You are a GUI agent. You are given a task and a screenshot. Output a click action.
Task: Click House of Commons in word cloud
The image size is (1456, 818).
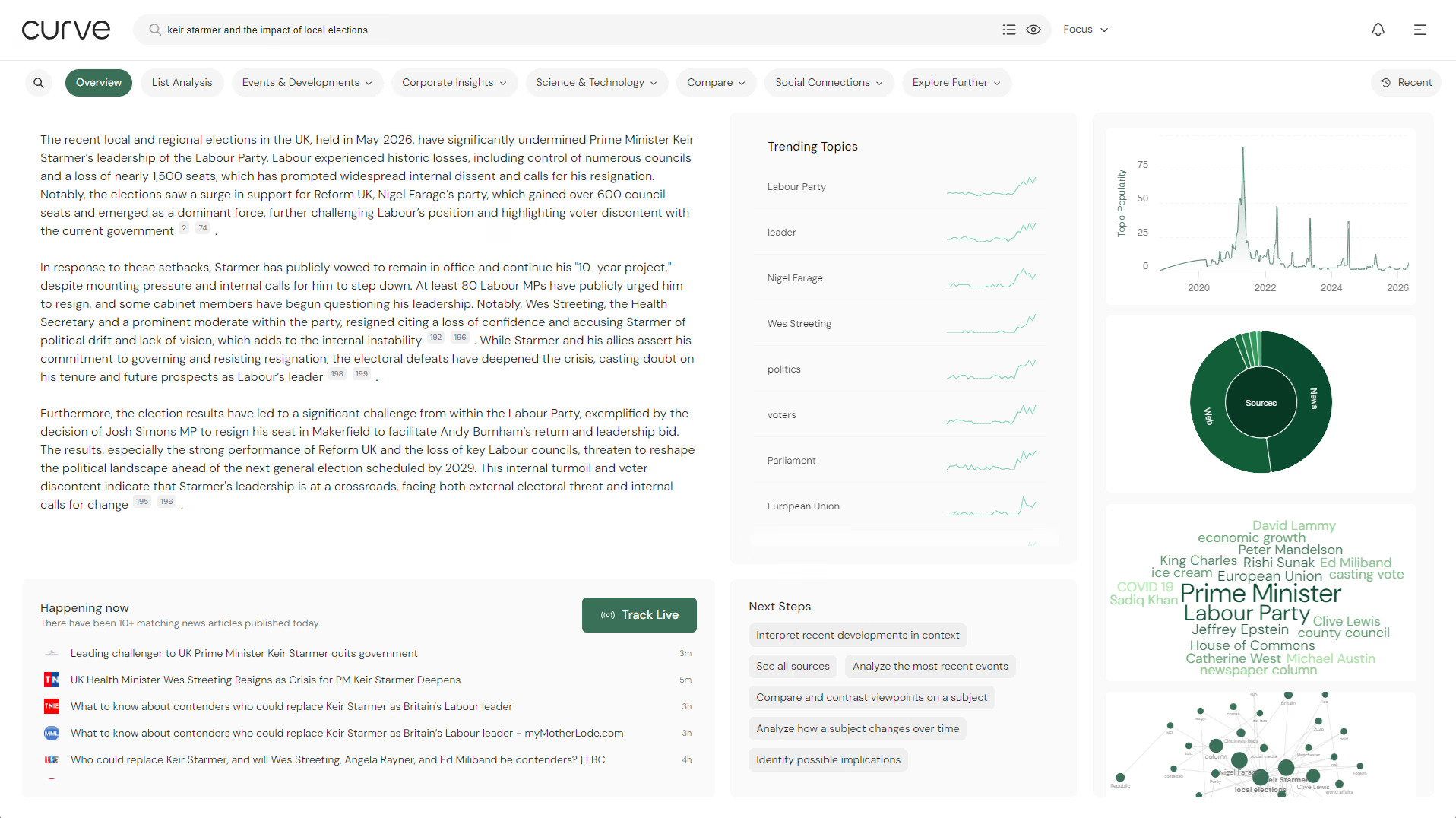pyautogui.click(x=1252, y=645)
